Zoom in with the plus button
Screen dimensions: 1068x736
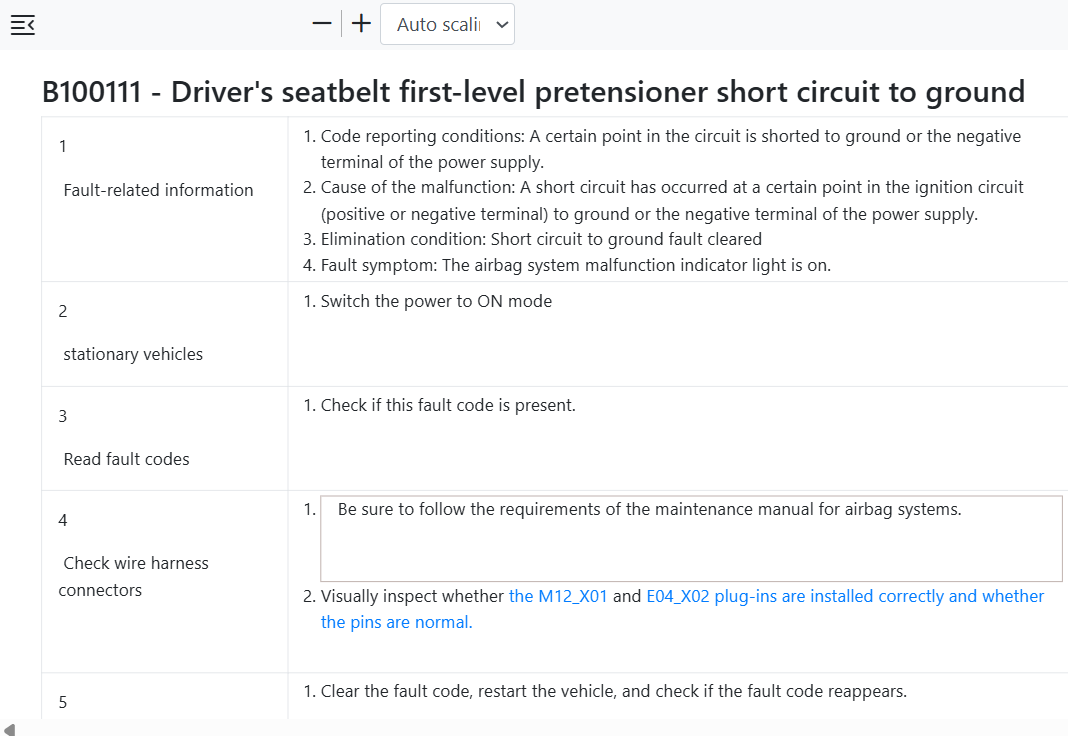(x=361, y=24)
